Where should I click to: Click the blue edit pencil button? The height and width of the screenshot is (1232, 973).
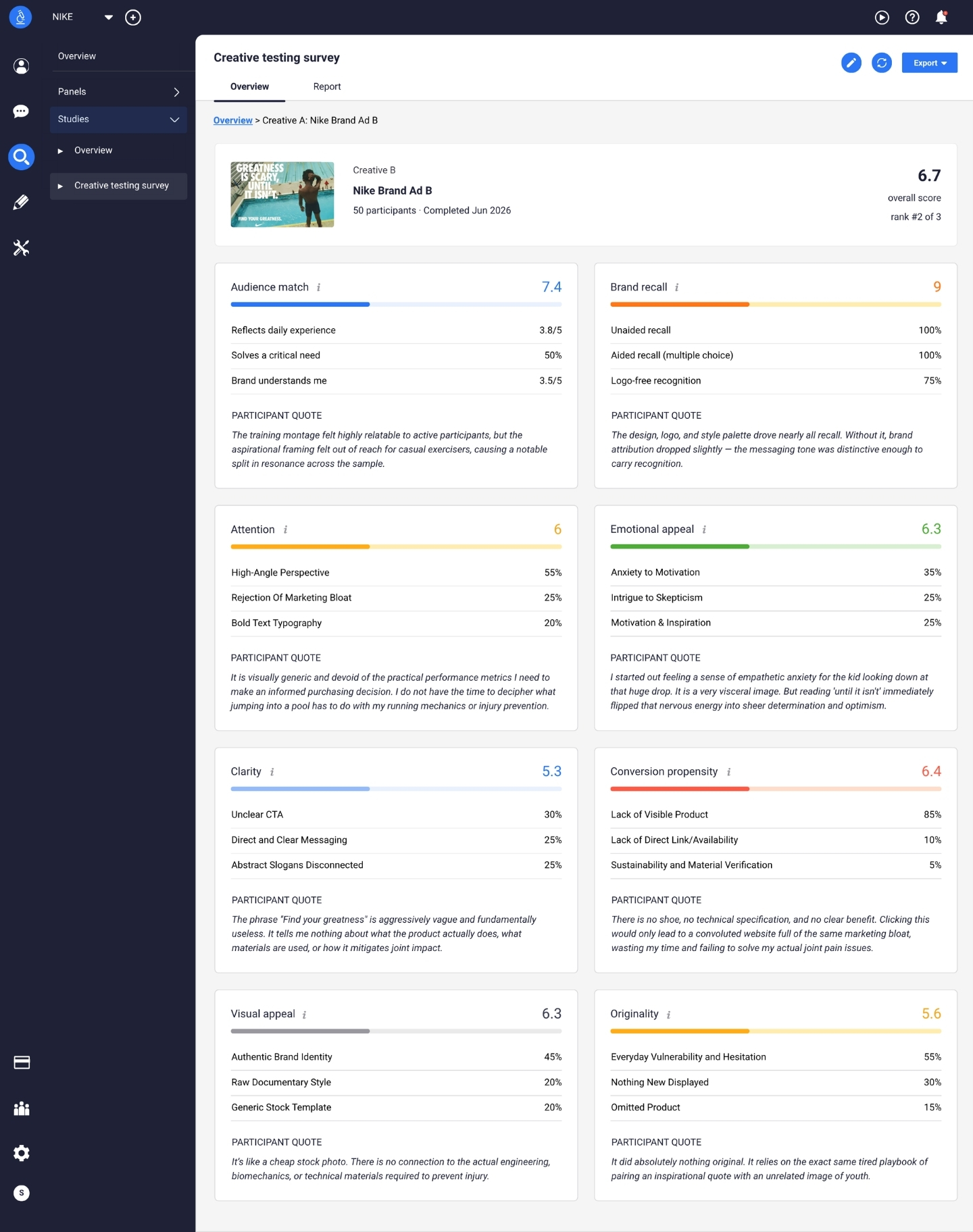tap(851, 63)
